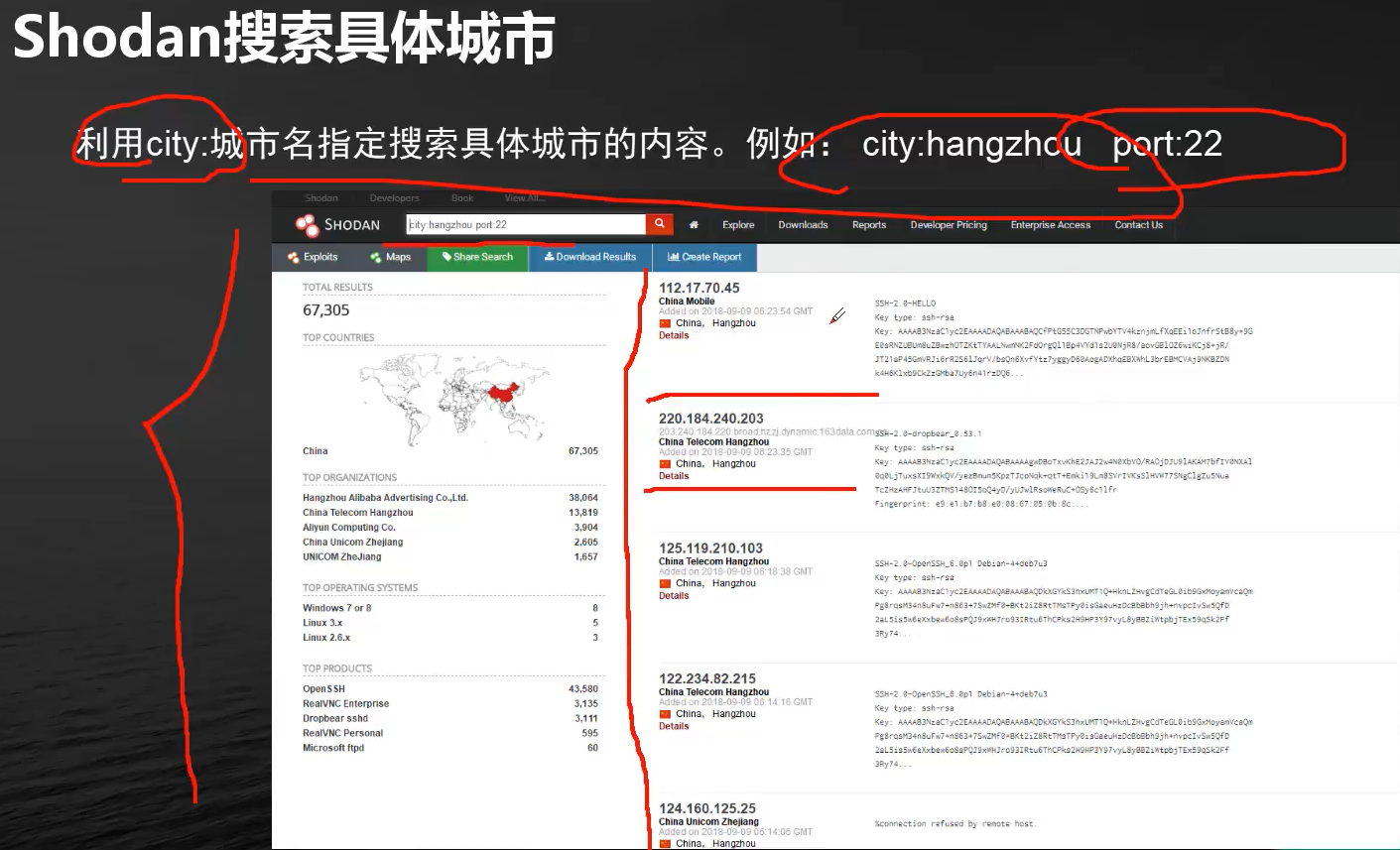The width and height of the screenshot is (1400, 850).
Task: Open the Downloads menu item
Action: pyautogui.click(x=803, y=225)
